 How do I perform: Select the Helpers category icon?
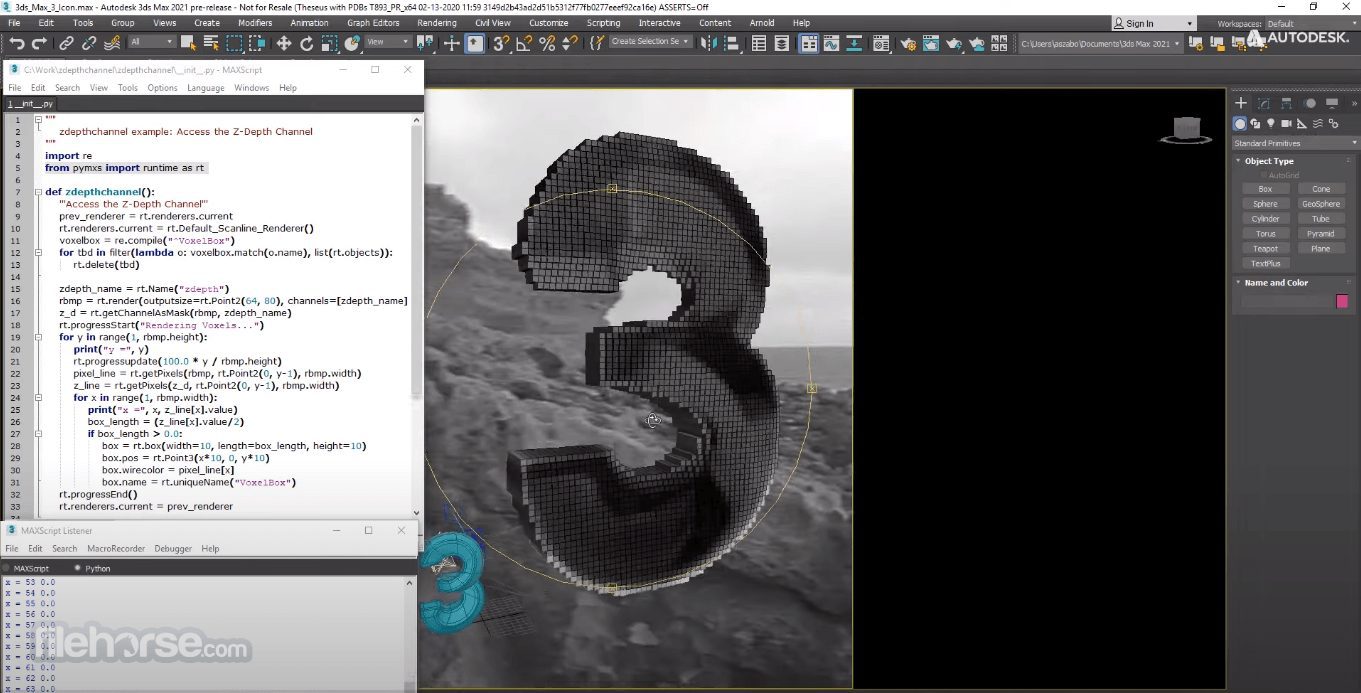[1302, 124]
